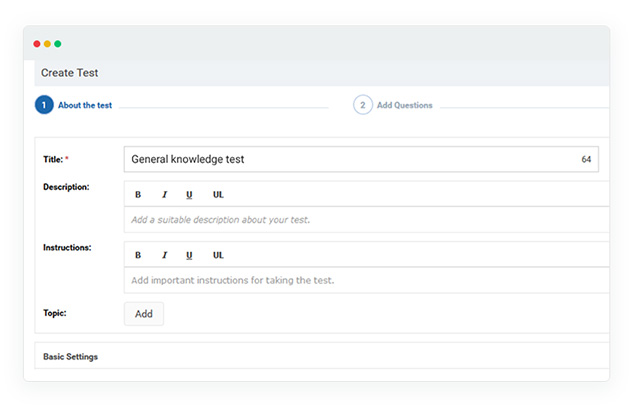This screenshot has height=410, width=640.
Task: Insert unordered list in Instructions editor
Action: click(218, 255)
